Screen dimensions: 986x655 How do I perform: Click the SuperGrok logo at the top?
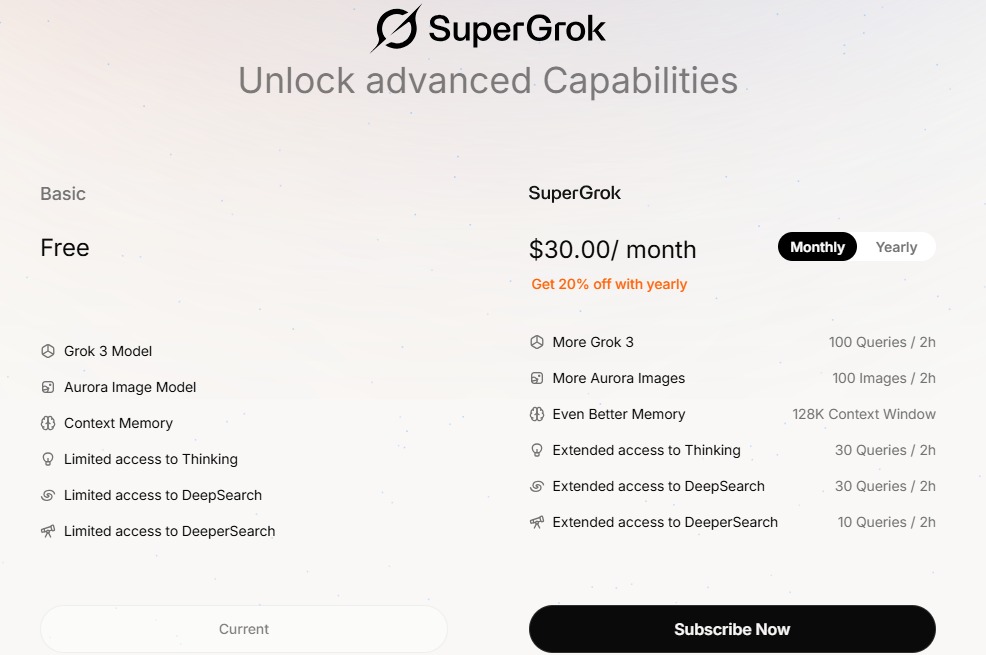coord(488,28)
